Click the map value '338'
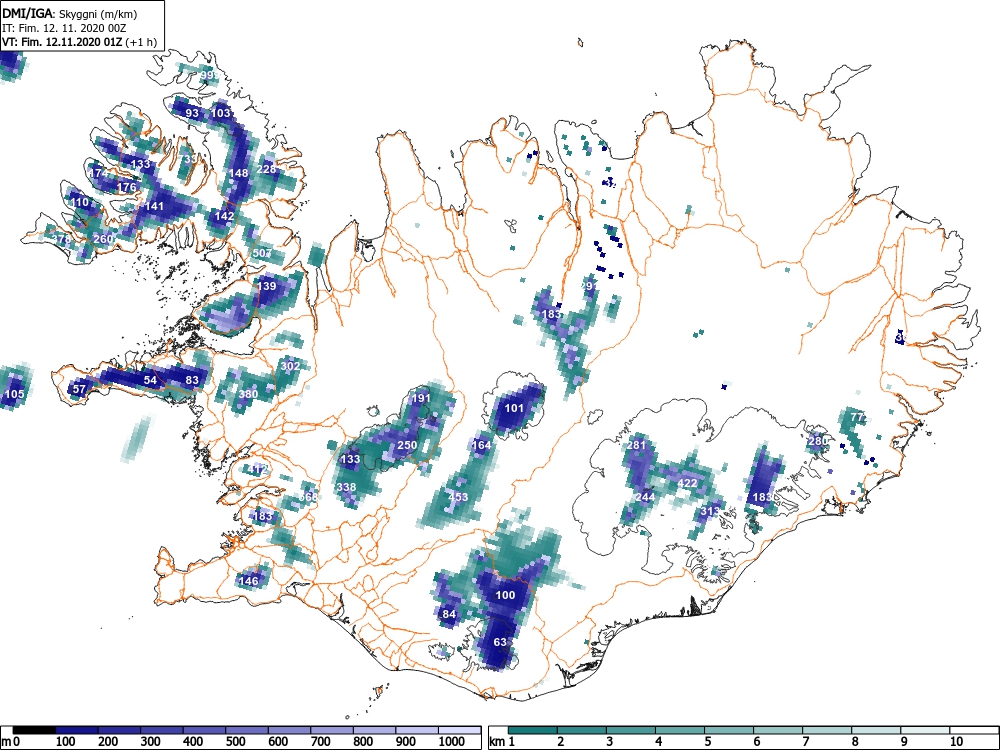Image resolution: width=1000 pixels, height=750 pixels. pyautogui.click(x=346, y=487)
